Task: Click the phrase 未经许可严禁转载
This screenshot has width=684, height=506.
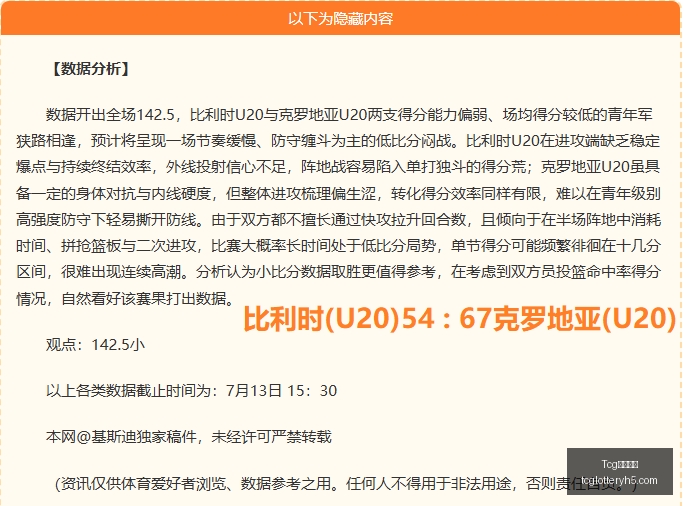Action: 272,436
